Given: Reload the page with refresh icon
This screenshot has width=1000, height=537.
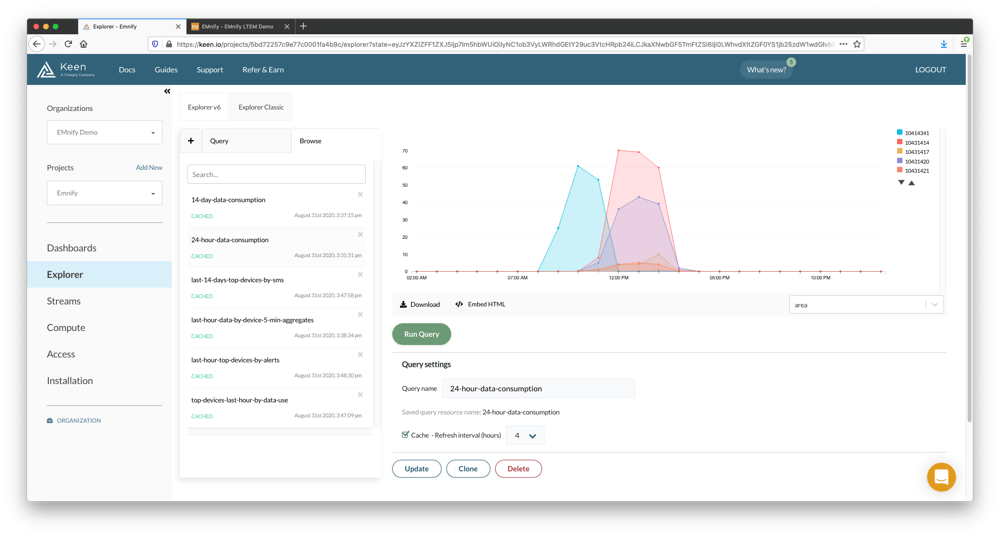Looking at the screenshot, I should (x=68, y=44).
